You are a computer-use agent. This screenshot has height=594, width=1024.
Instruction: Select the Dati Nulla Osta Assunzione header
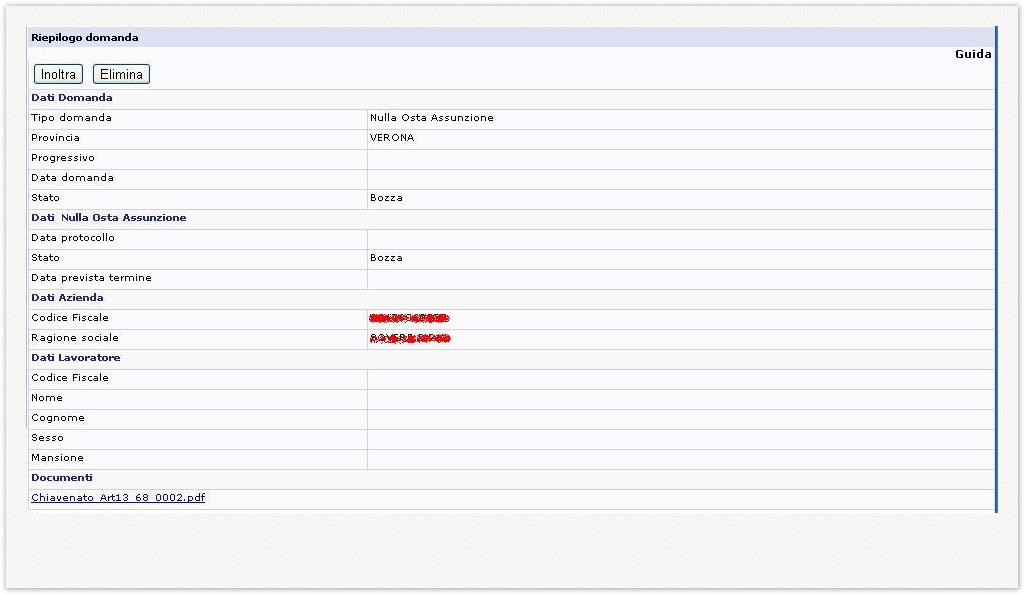108,218
